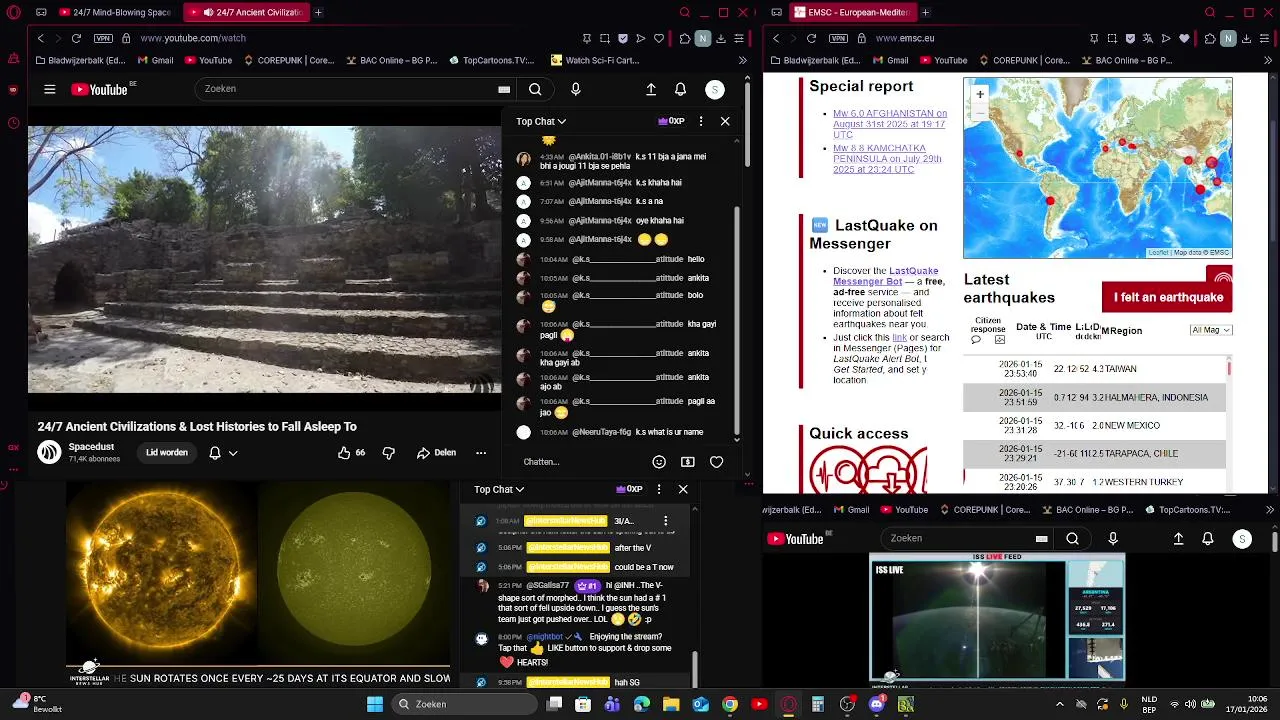Open Bladwijzerbalk bookmarks folder in EMSC window
The width and height of the screenshot is (1280, 720).
tap(812, 60)
